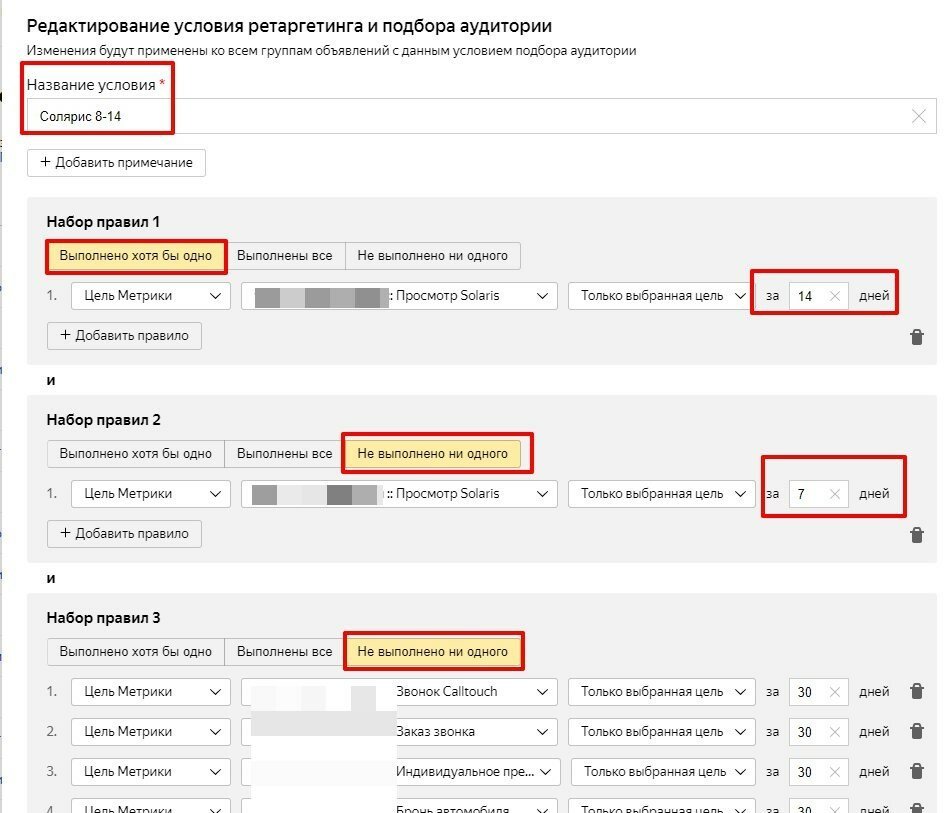Viewport: 948px width, 813px height.
Task: Clear 30 days value for Заказ звонка
Action: [835, 732]
